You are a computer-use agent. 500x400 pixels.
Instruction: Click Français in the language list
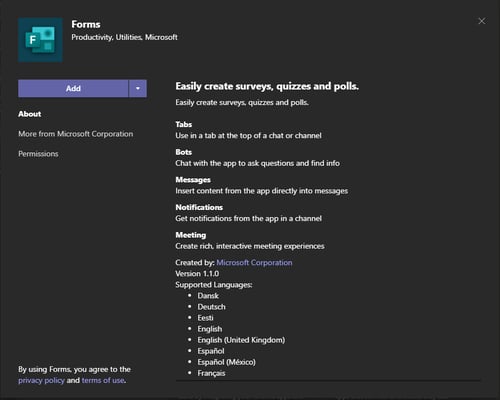[211, 373]
